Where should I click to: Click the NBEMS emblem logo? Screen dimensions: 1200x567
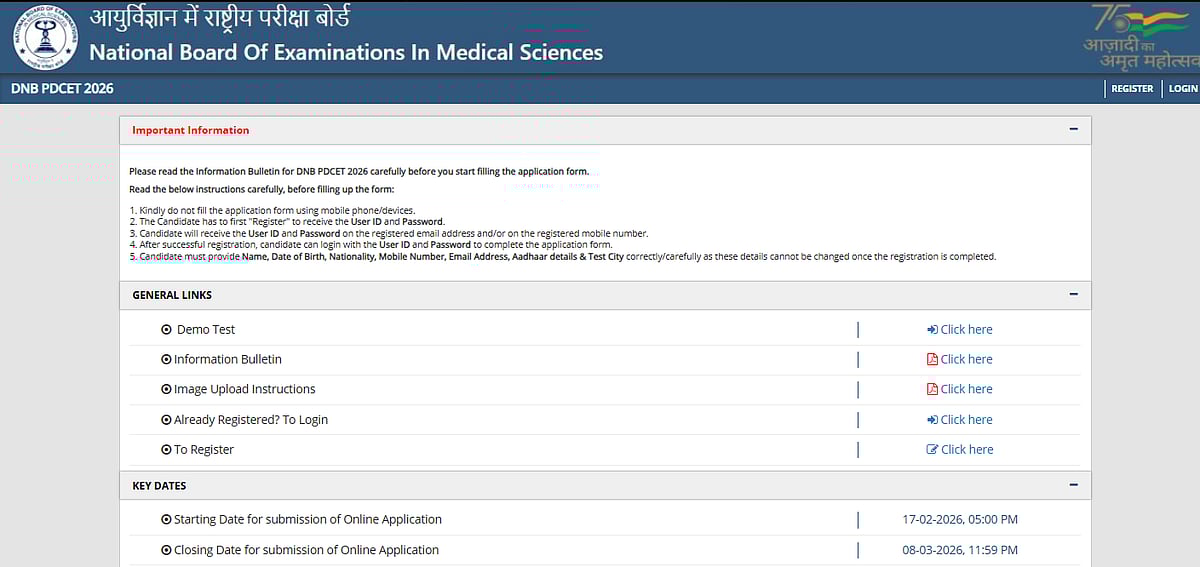45,38
